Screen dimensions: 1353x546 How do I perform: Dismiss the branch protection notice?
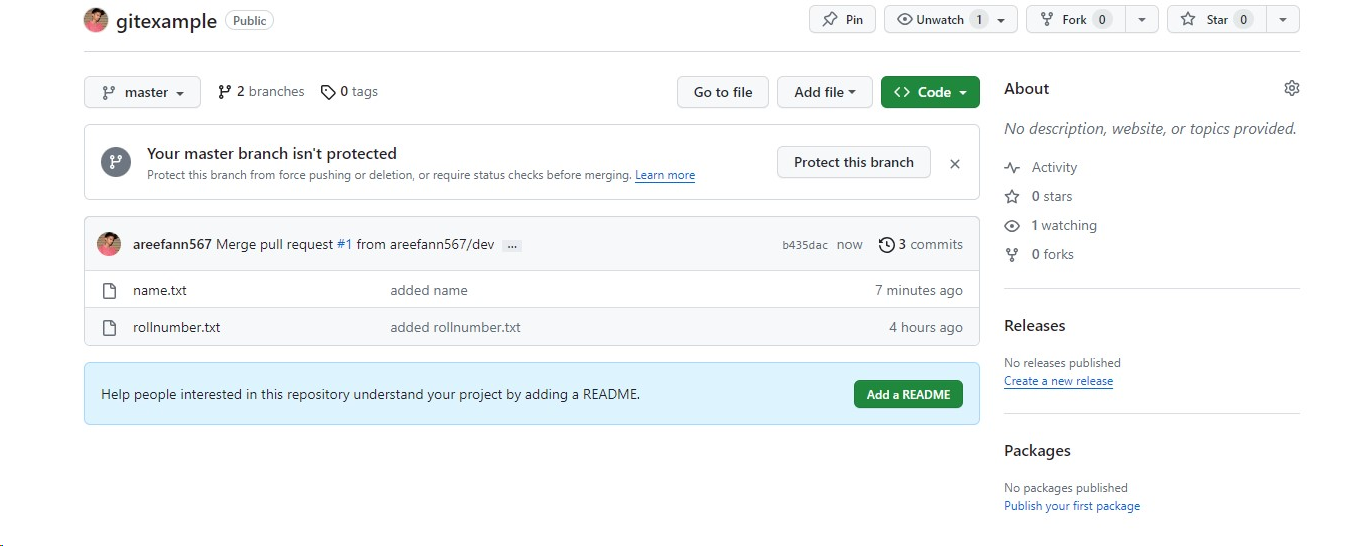point(955,163)
